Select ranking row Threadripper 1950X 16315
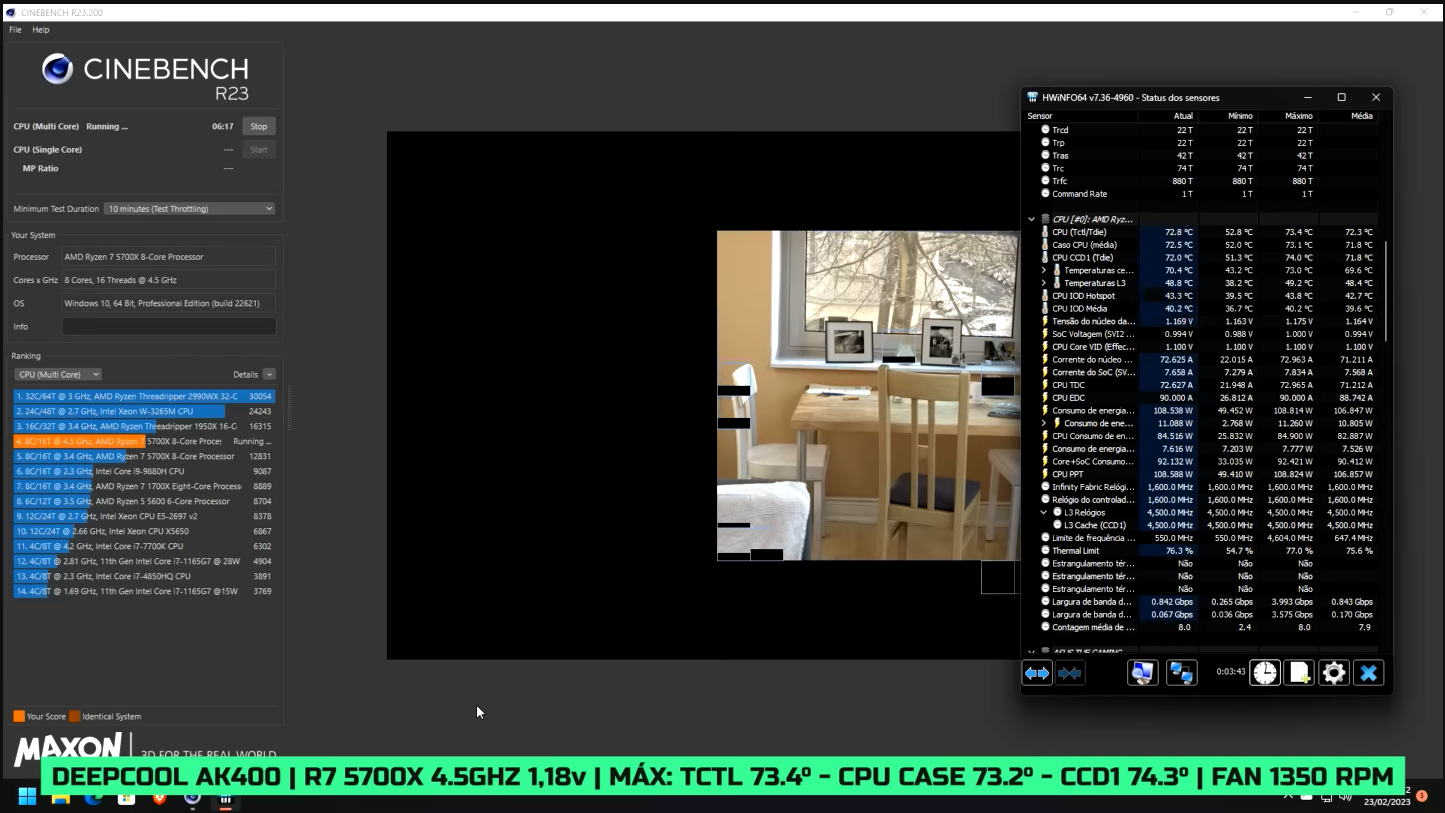Image resolution: width=1445 pixels, height=813 pixels. tap(144, 426)
